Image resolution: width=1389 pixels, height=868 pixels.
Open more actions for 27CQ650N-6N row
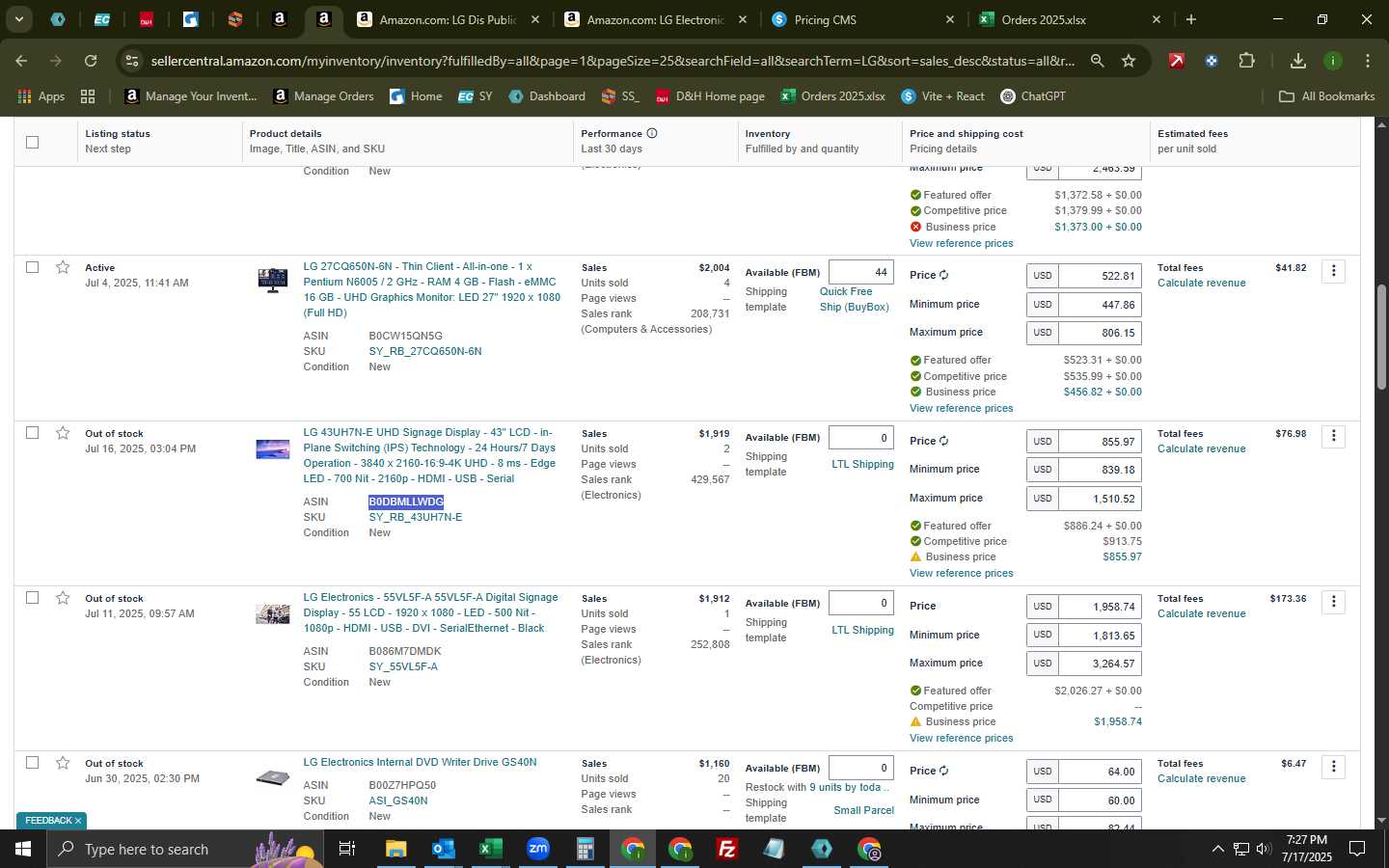(x=1334, y=271)
